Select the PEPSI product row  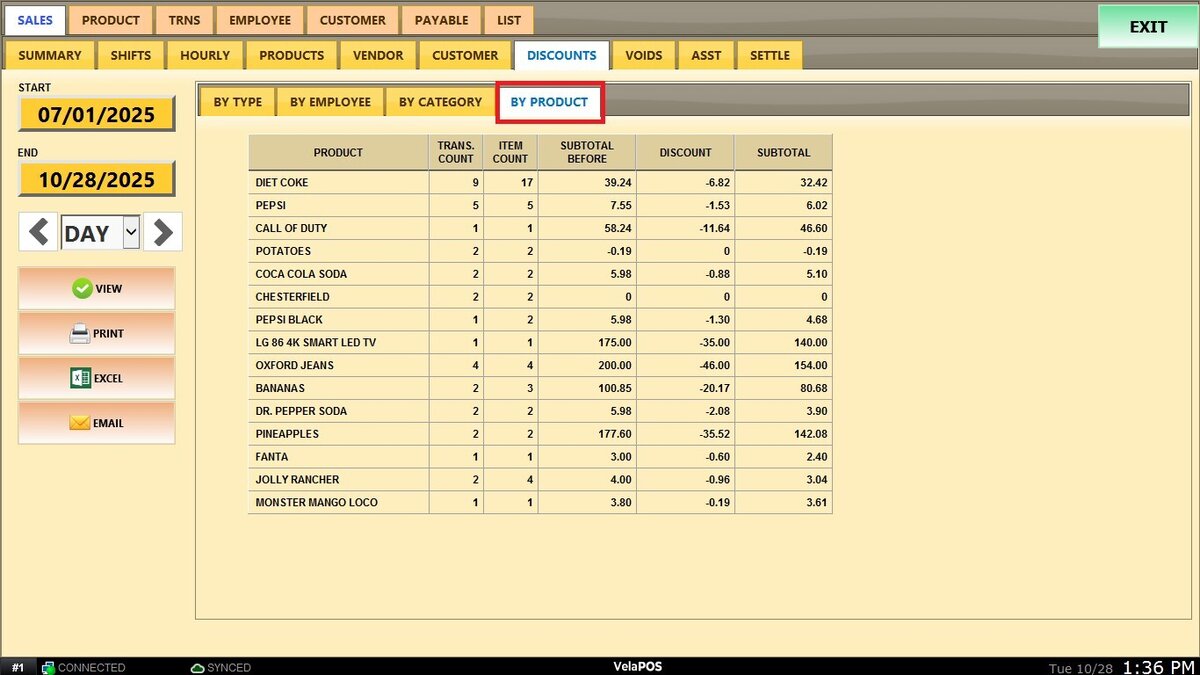point(540,205)
